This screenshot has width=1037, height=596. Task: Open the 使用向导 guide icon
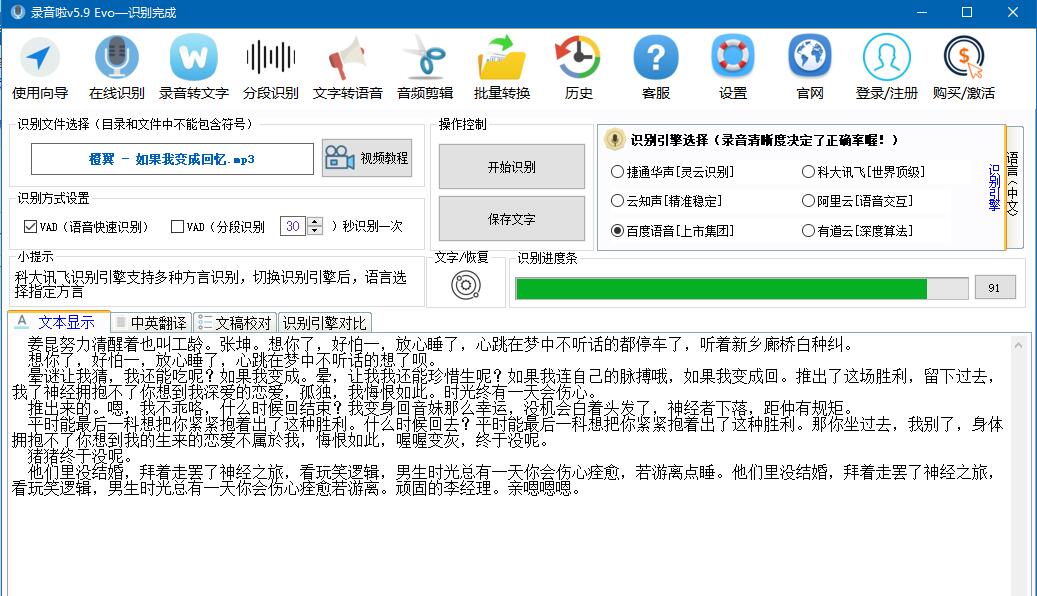[x=40, y=67]
